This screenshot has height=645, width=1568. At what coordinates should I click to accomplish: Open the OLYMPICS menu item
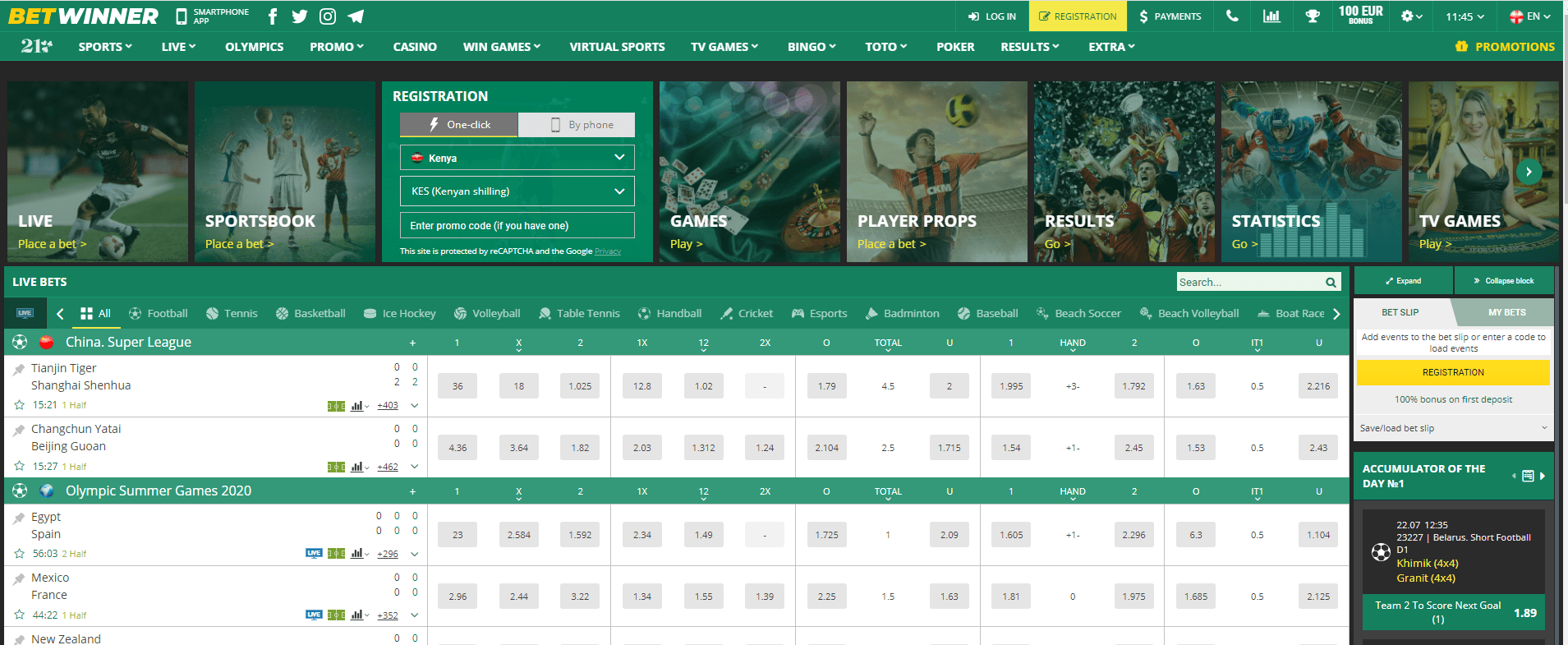point(255,47)
